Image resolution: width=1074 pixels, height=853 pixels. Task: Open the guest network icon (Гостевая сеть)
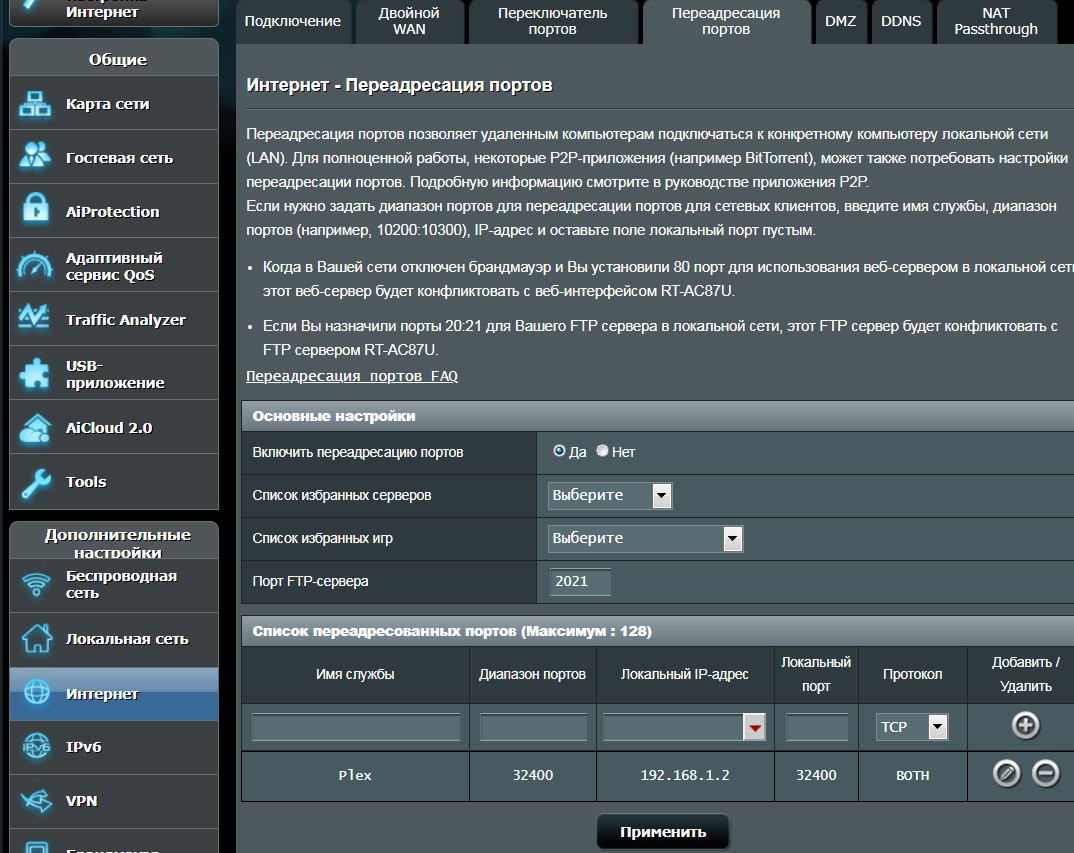[x=36, y=157]
